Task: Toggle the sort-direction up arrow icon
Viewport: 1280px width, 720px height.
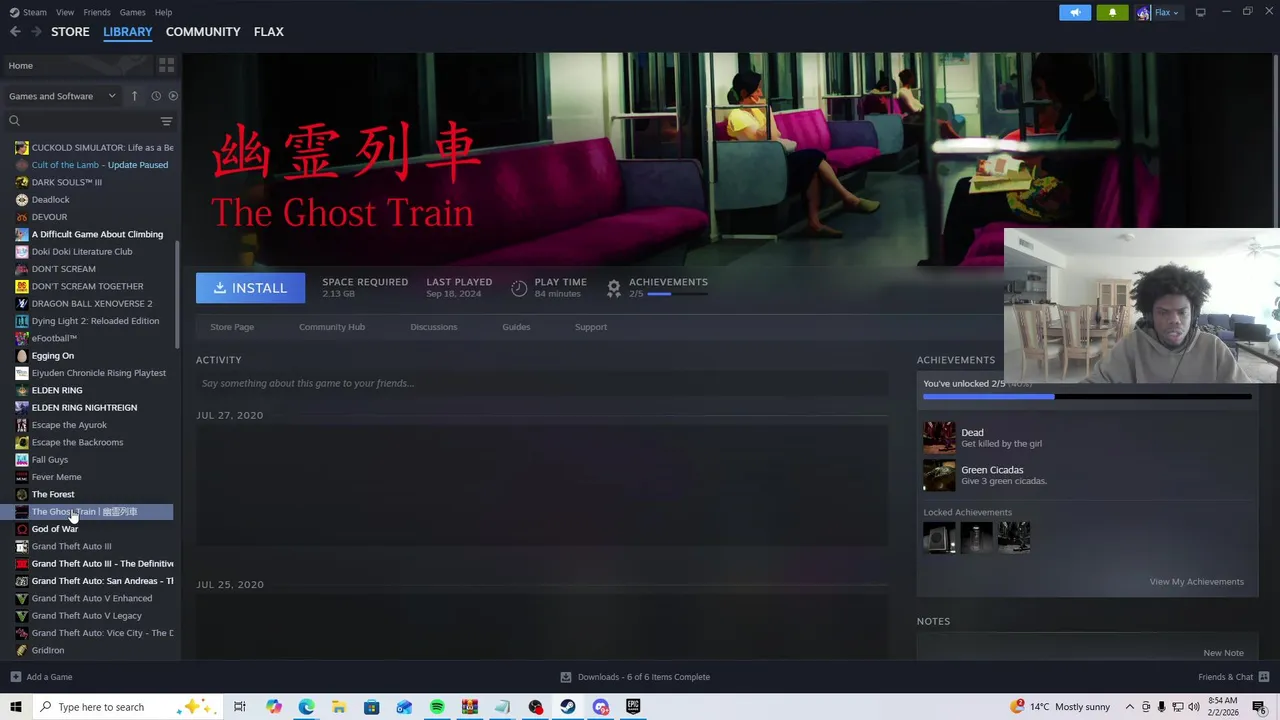Action: 134,96
